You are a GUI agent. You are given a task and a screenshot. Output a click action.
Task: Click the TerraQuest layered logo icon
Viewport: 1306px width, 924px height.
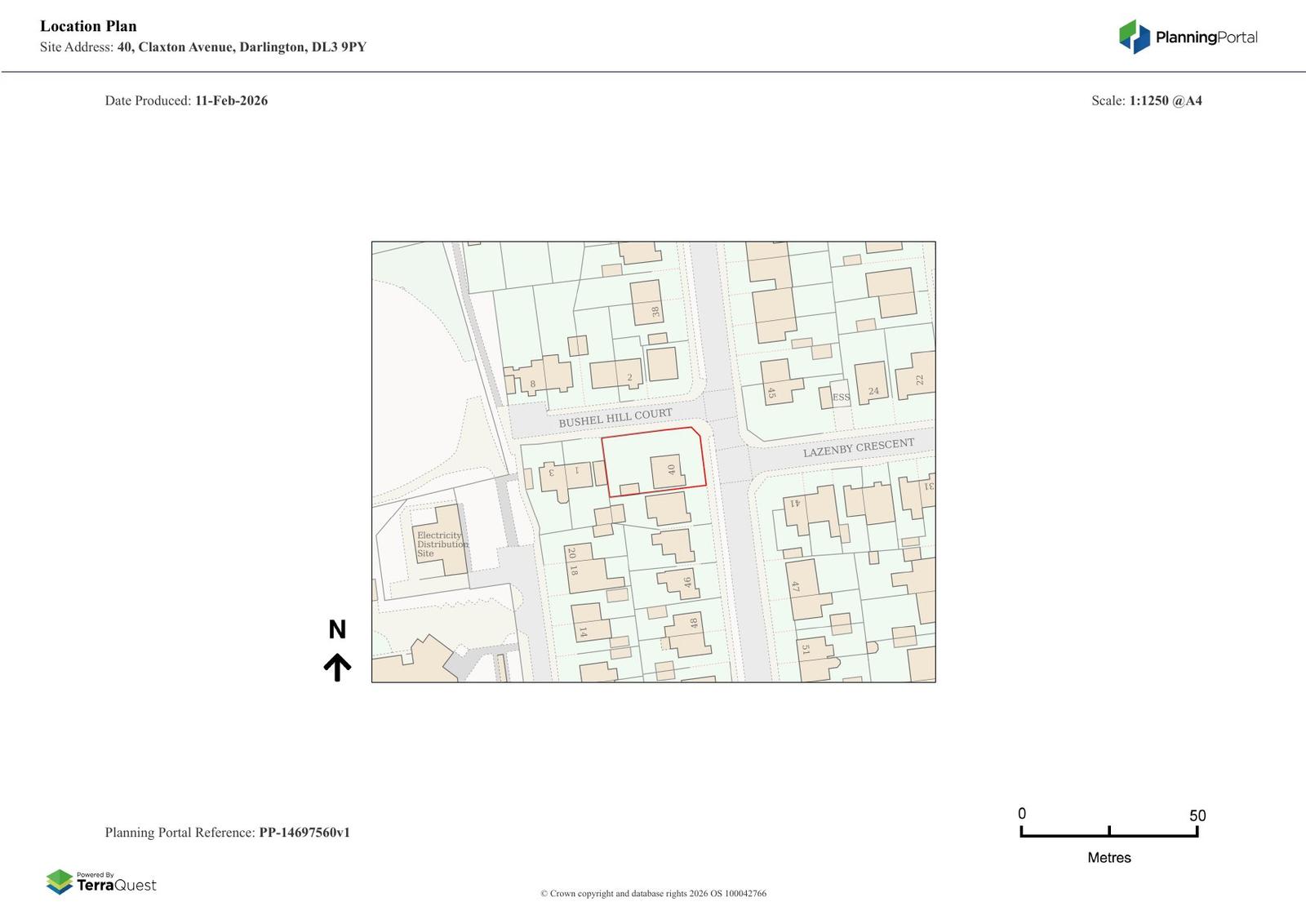click(60, 882)
